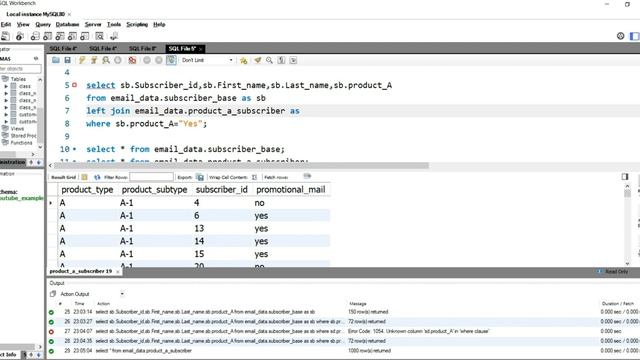Toggle the auto-commit mode button
Image resolution: width=640 pixels, height=360 pixels.
[171, 60]
